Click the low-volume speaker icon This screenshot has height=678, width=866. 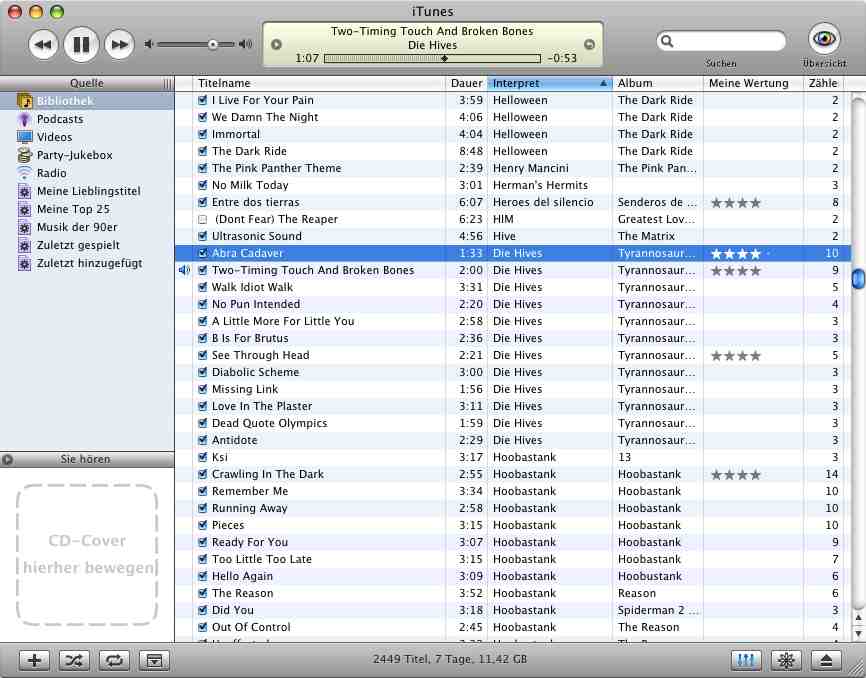[148, 44]
